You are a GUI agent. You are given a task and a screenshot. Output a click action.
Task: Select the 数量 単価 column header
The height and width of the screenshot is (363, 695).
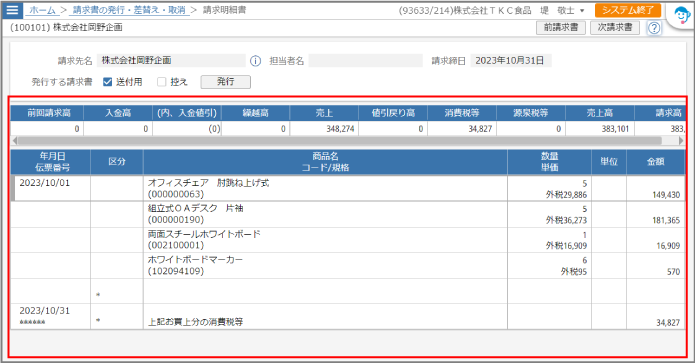550,162
